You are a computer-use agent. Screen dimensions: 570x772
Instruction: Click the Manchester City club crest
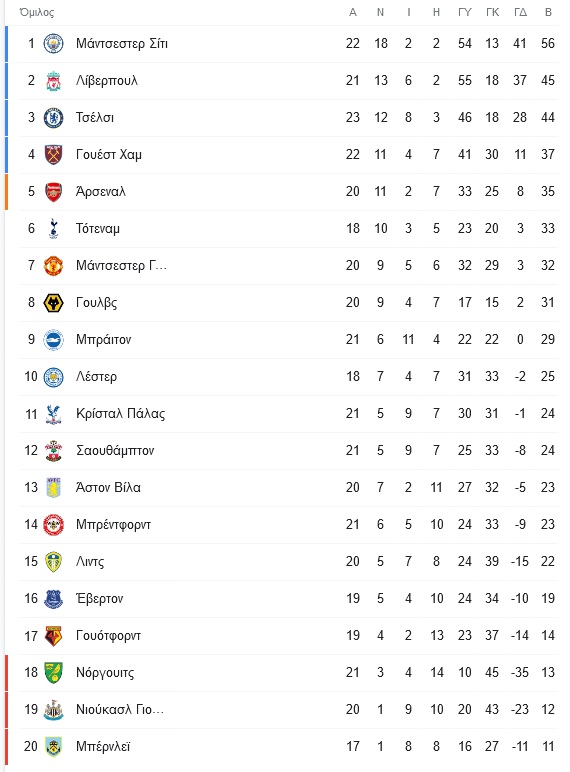click(x=53, y=43)
